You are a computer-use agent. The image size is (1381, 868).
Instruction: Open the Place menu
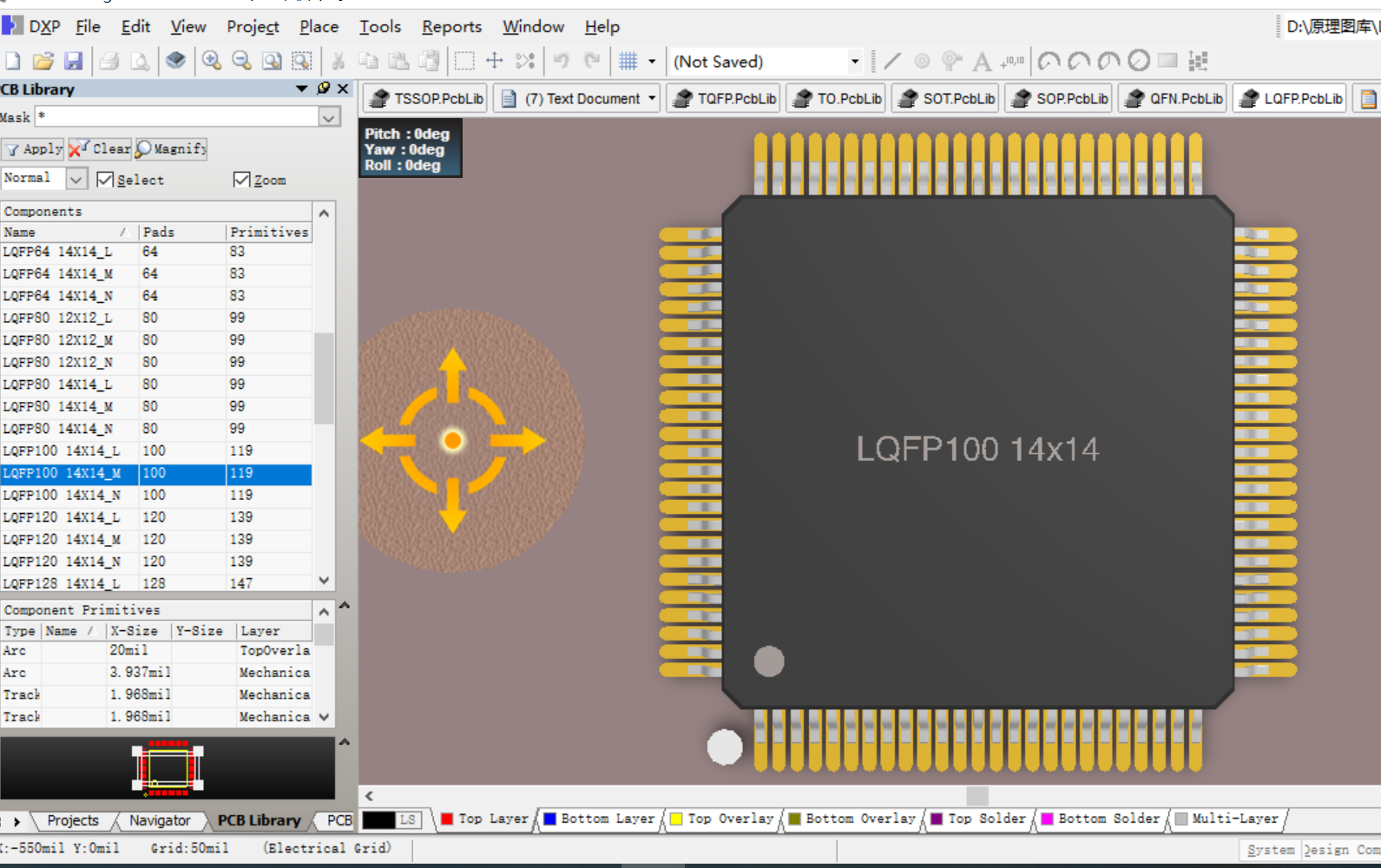point(319,27)
